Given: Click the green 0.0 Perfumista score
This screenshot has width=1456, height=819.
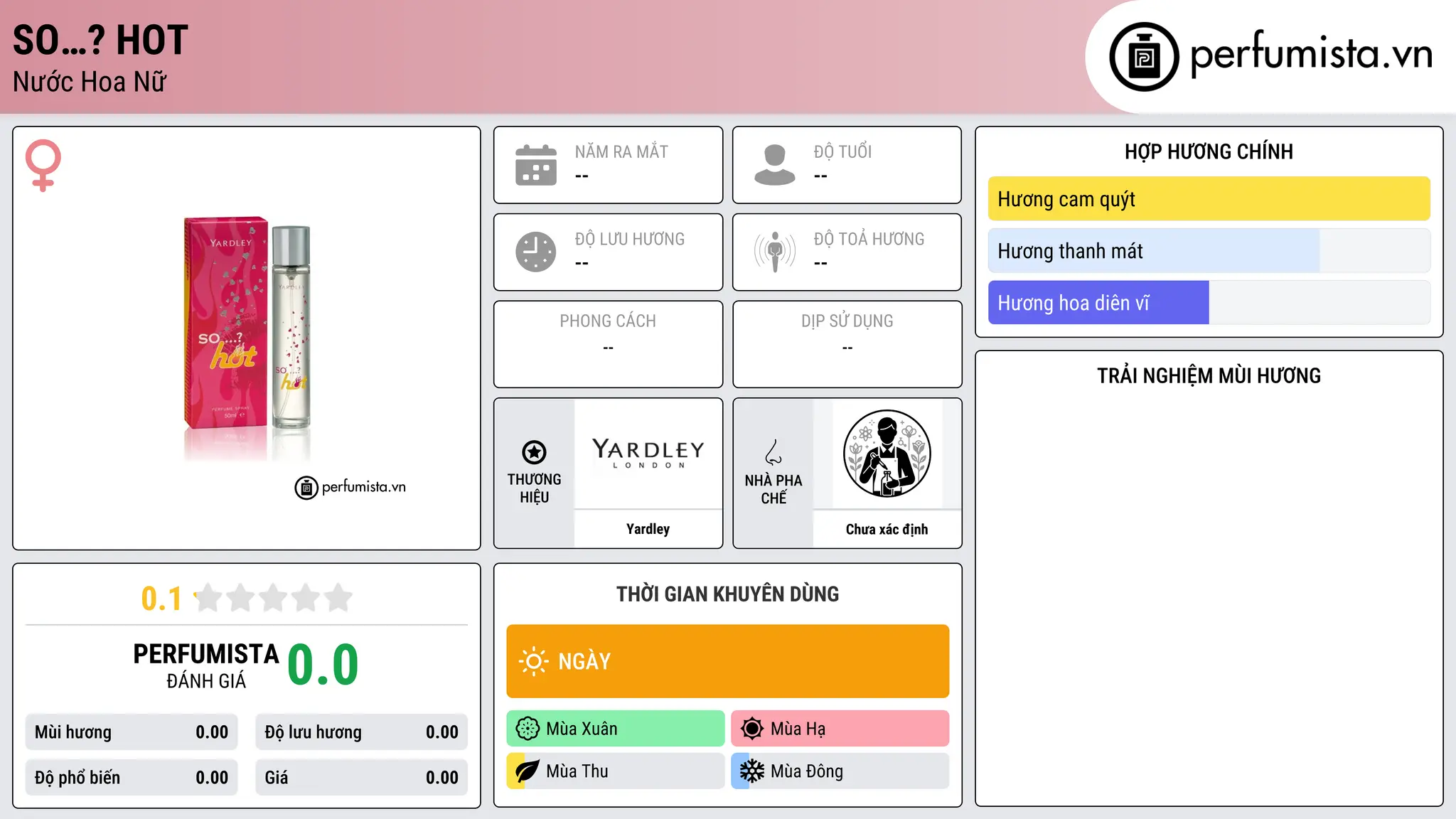Looking at the screenshot, I should [x=323, y=665].
